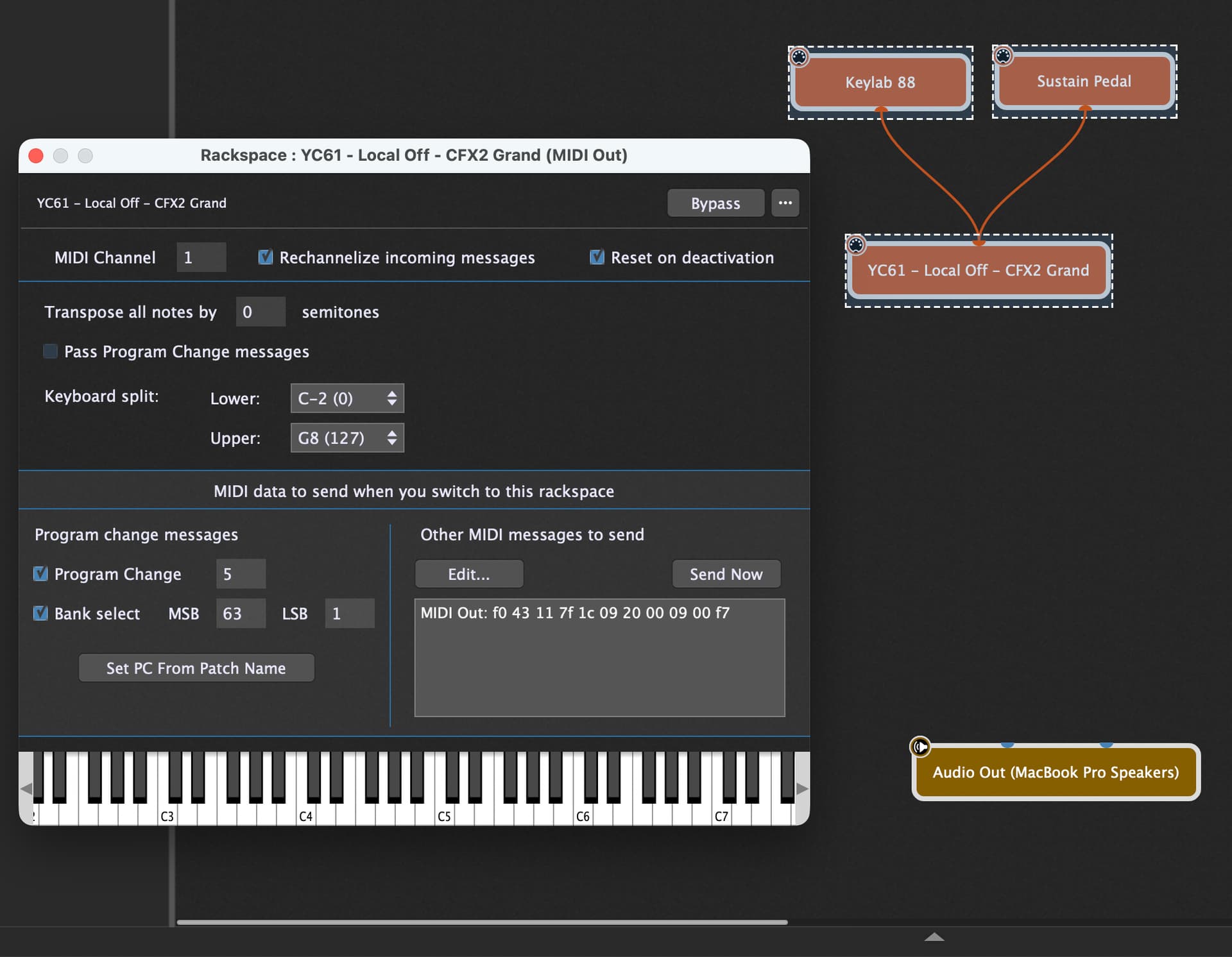Click the Audio Out block speaker icon
The height and width of the screenshot is (957, 1232).
(x=920, y=747)
